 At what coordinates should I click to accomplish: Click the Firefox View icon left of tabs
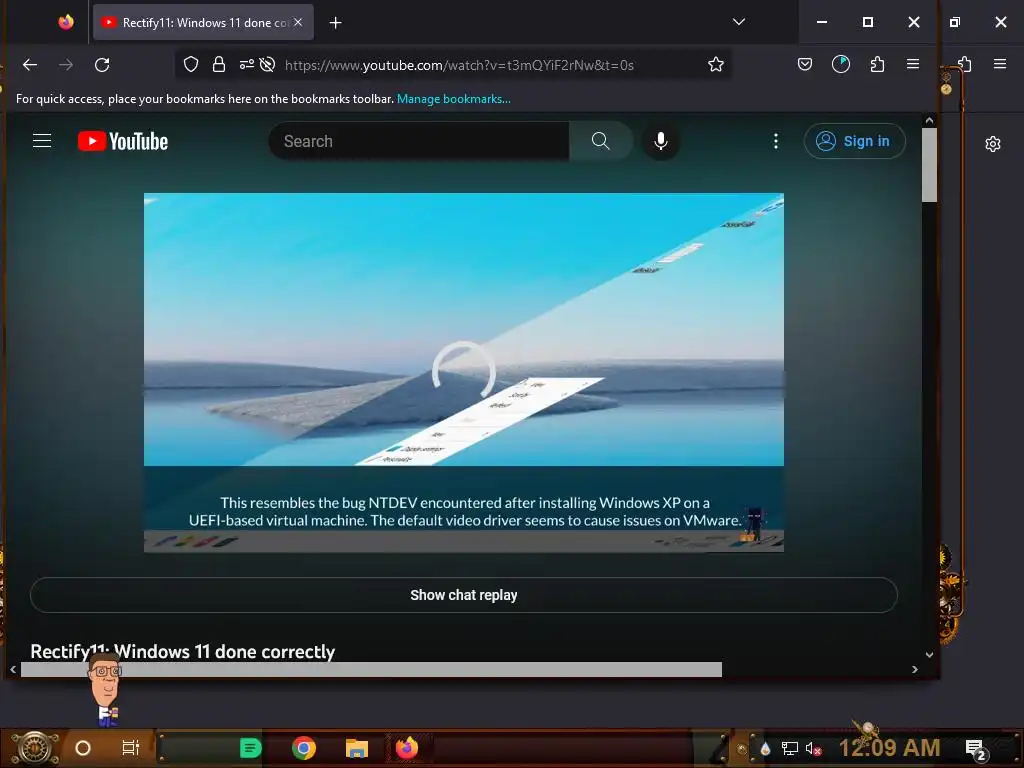coord(66,22)
